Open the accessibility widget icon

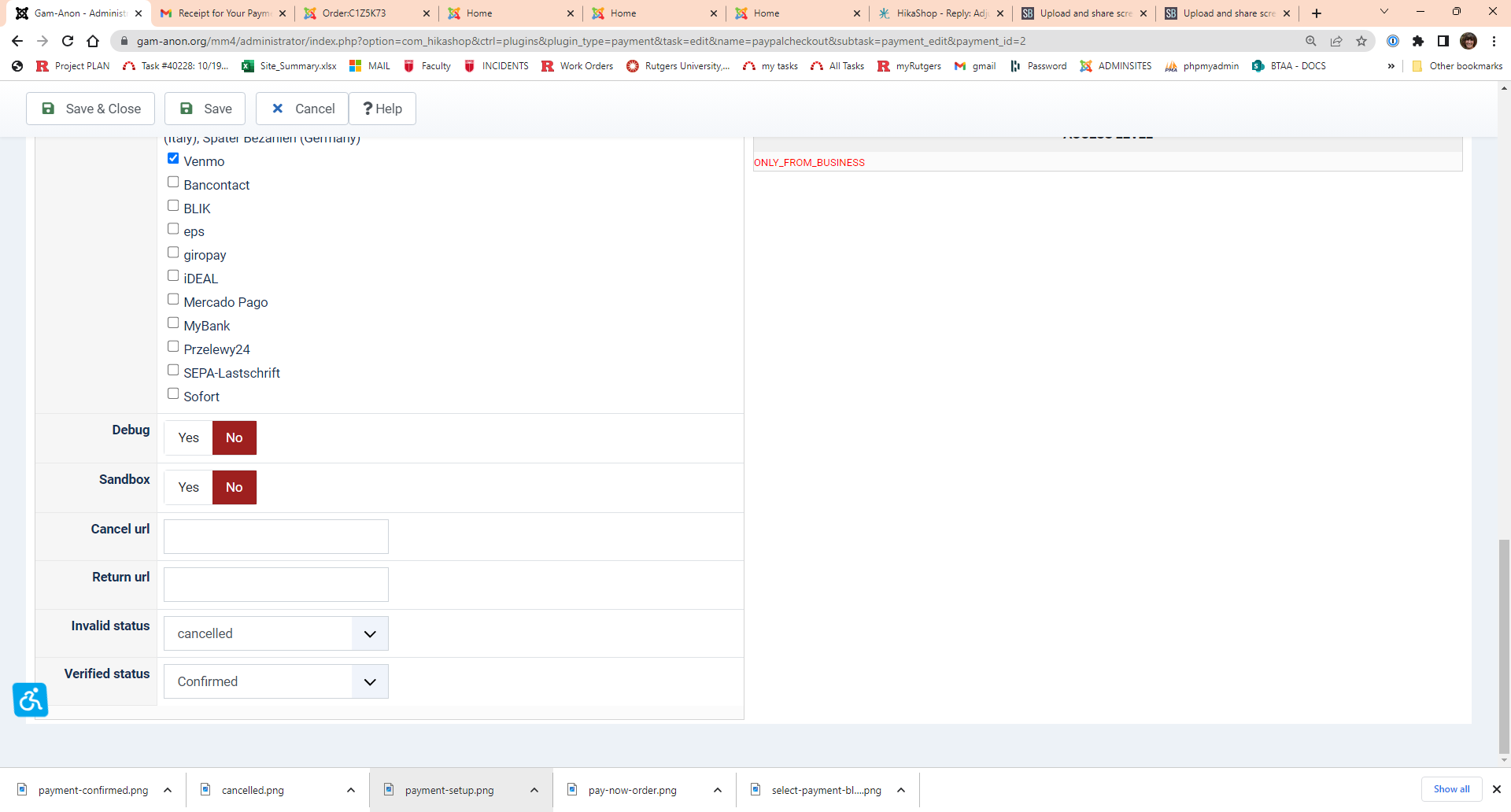(x=31, y=699)
